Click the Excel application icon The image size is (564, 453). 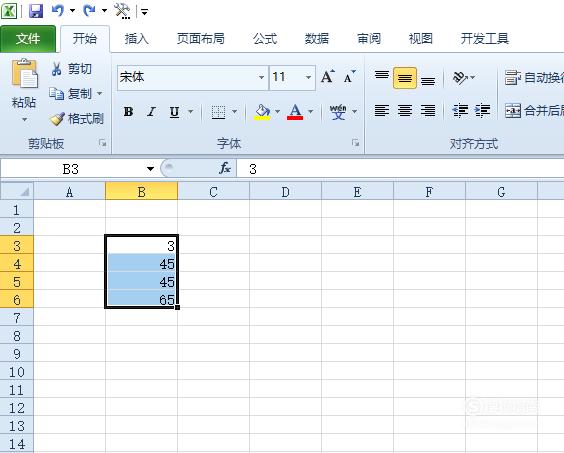[x=9, y=11]
